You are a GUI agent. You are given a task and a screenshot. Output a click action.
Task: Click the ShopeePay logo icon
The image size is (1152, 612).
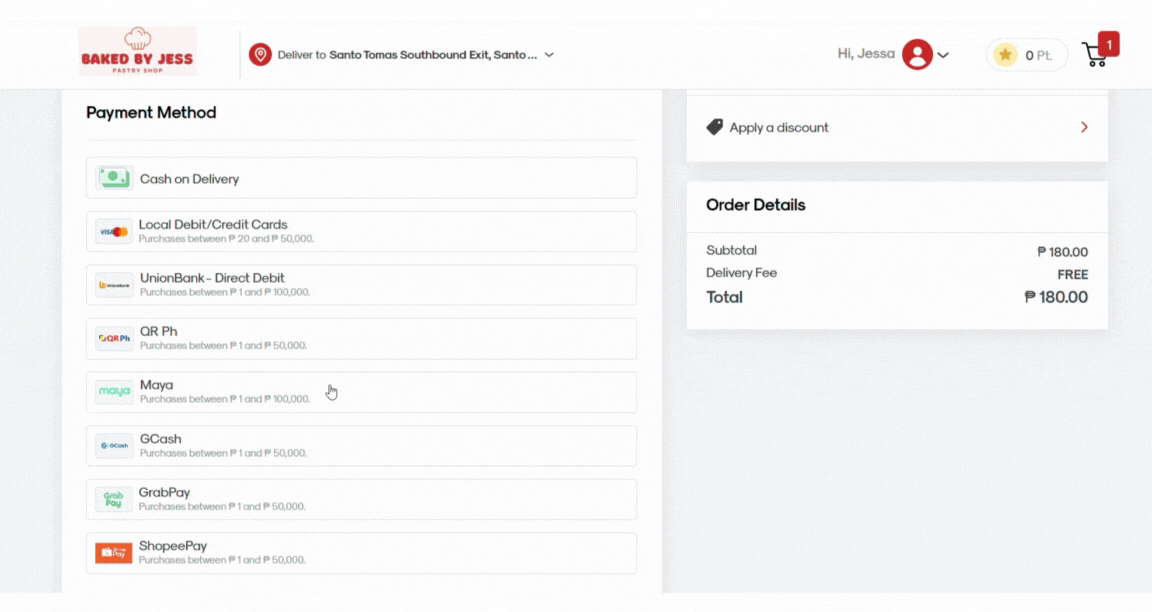click(x=114, y=552)
